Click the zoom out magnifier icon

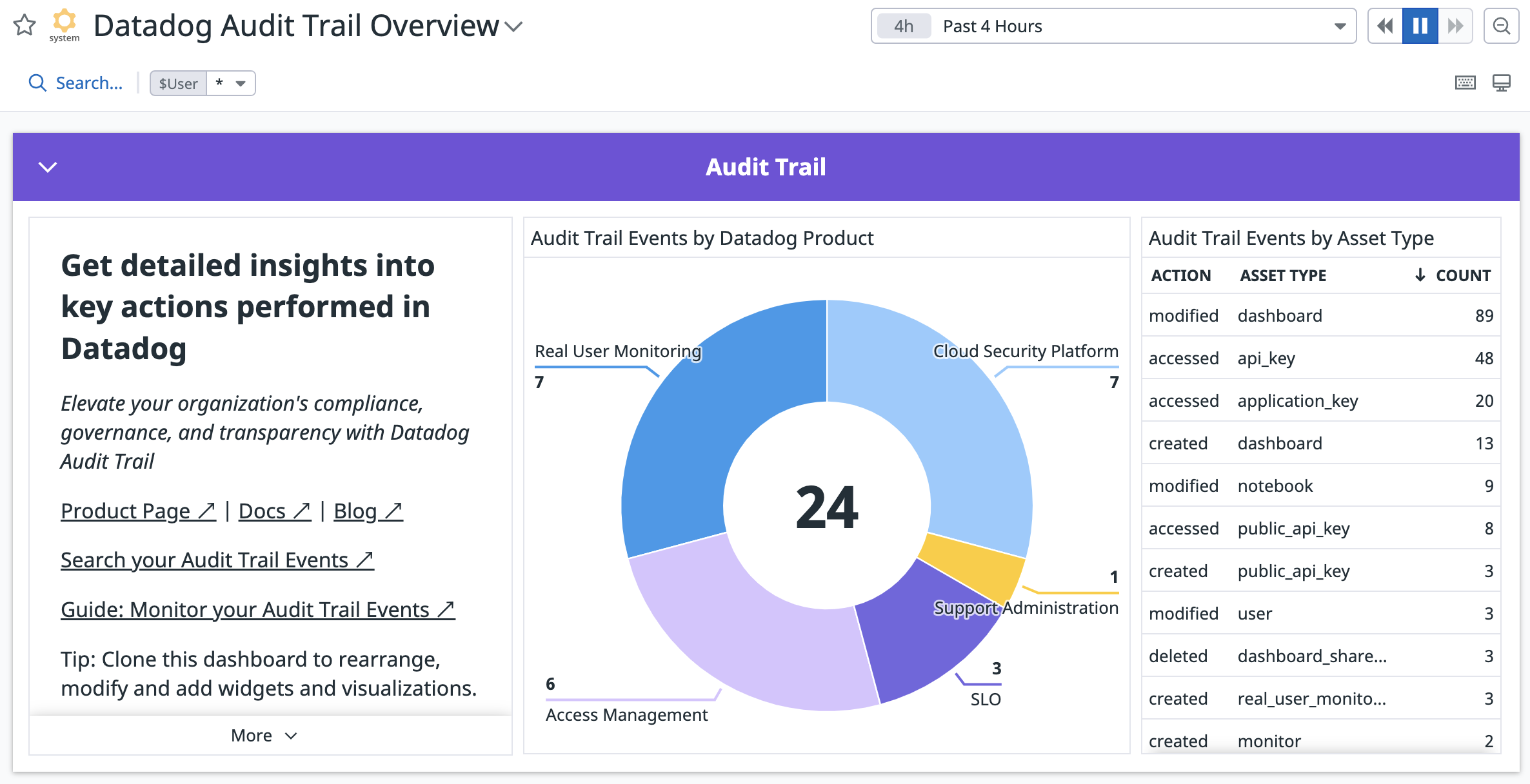click(x=1502, y=26)
